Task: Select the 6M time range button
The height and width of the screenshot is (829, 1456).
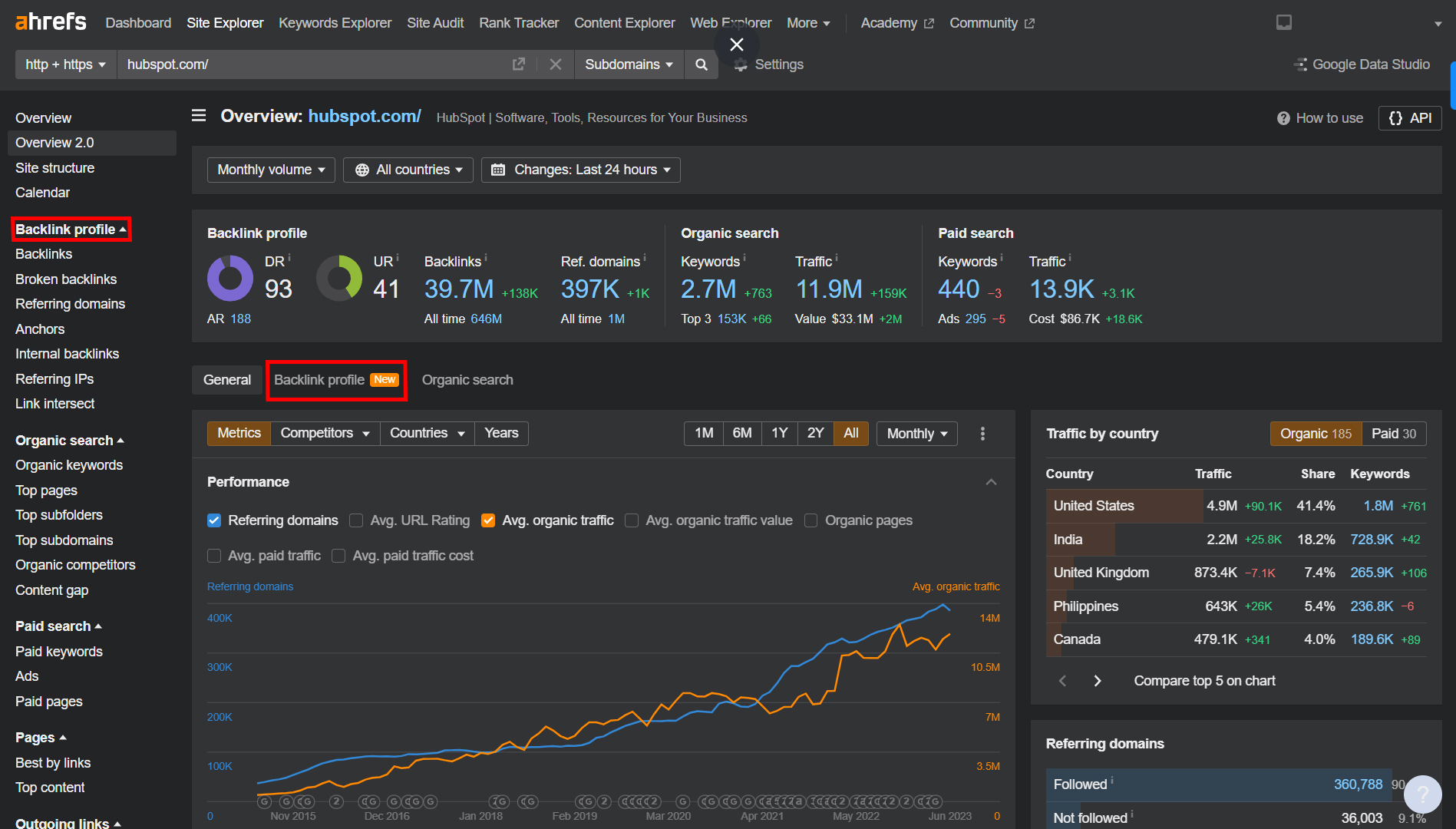Action: tap(741, 433)
